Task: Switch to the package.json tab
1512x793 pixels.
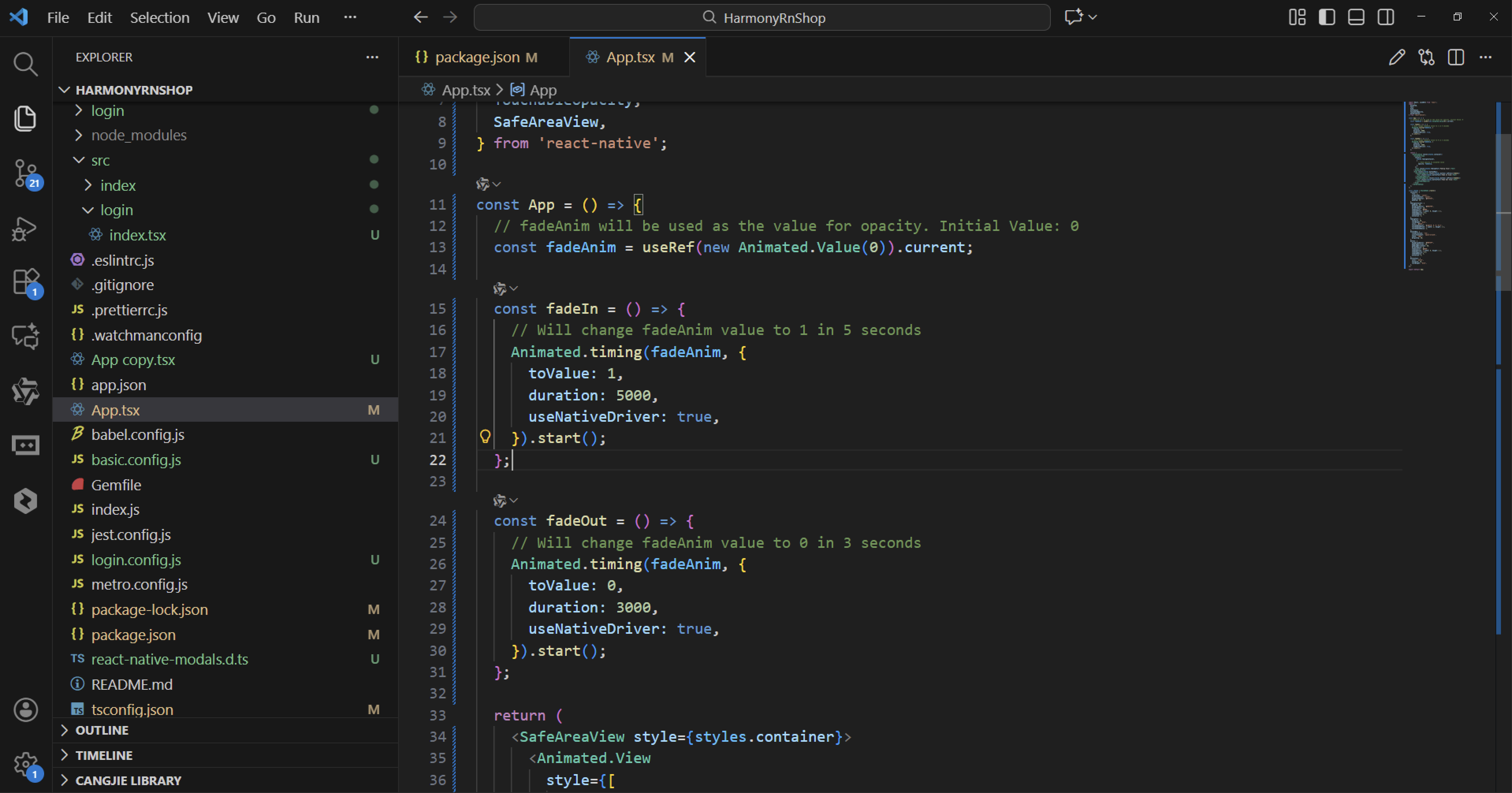Action: tap(477, 58)
